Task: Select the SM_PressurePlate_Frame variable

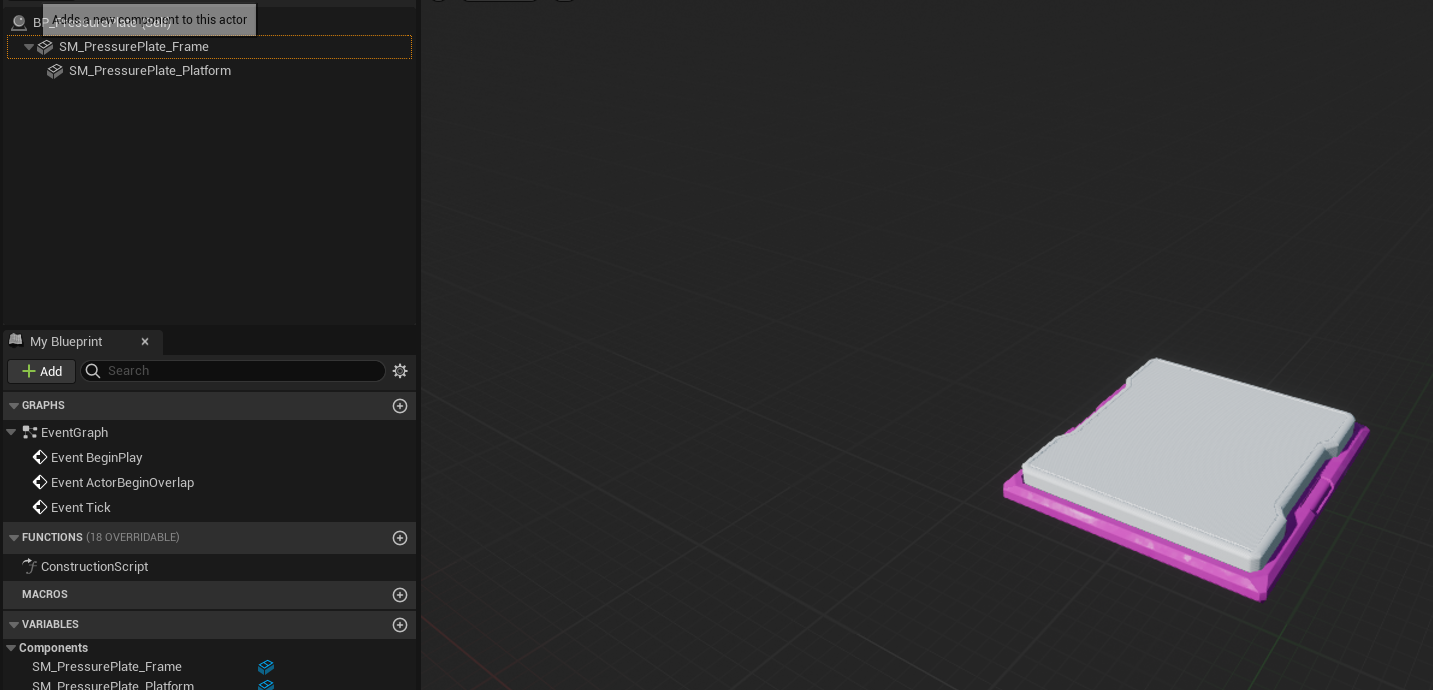Action: pos(107,667)
